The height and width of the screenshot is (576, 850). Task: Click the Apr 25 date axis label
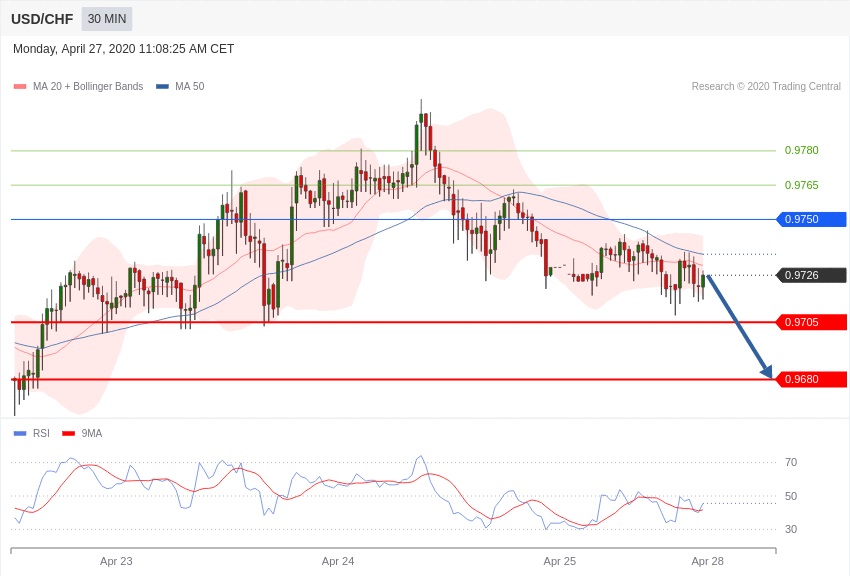[560, 561]
